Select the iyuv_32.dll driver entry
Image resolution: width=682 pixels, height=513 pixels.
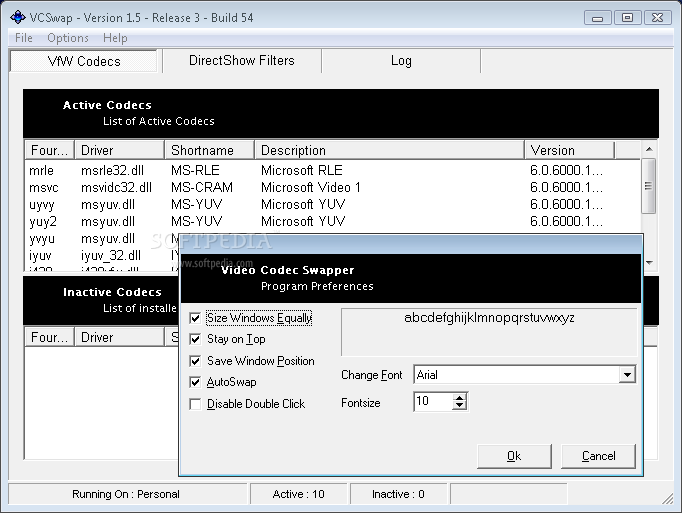pos(111,255)
